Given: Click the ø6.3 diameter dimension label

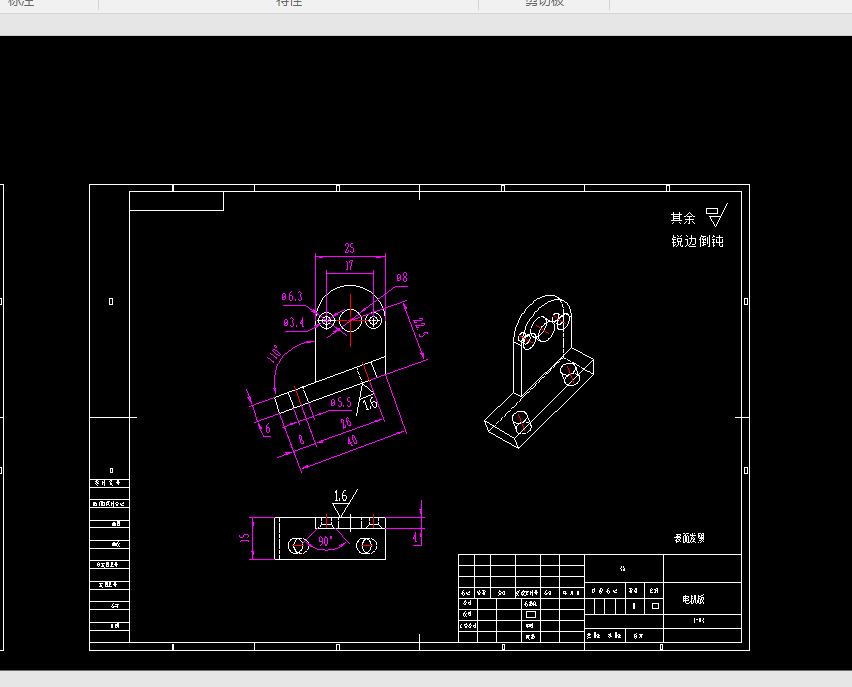Looking at the screenshot, I should (x=292, y=297).
